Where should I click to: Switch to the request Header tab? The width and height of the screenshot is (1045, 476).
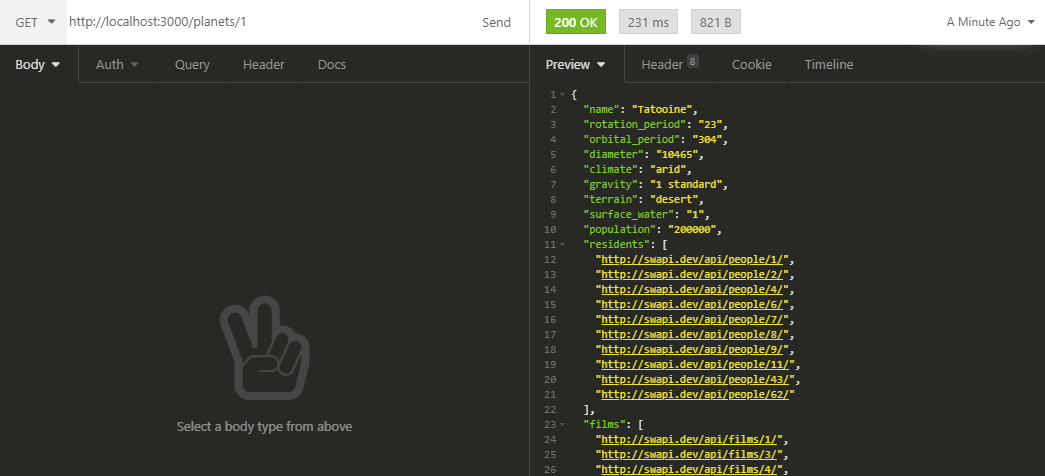[x=263, y=65]
